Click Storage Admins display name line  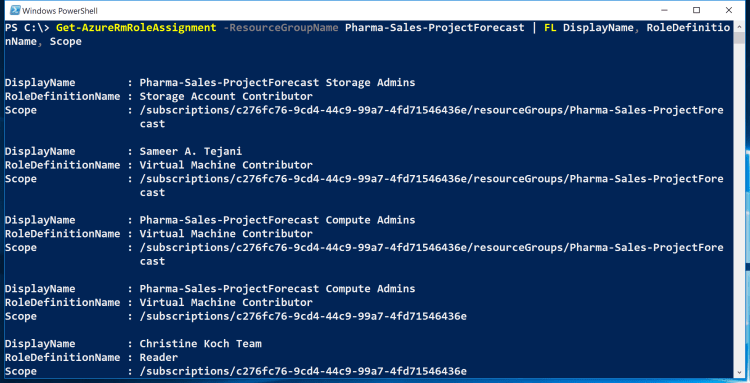pos(277,83)
